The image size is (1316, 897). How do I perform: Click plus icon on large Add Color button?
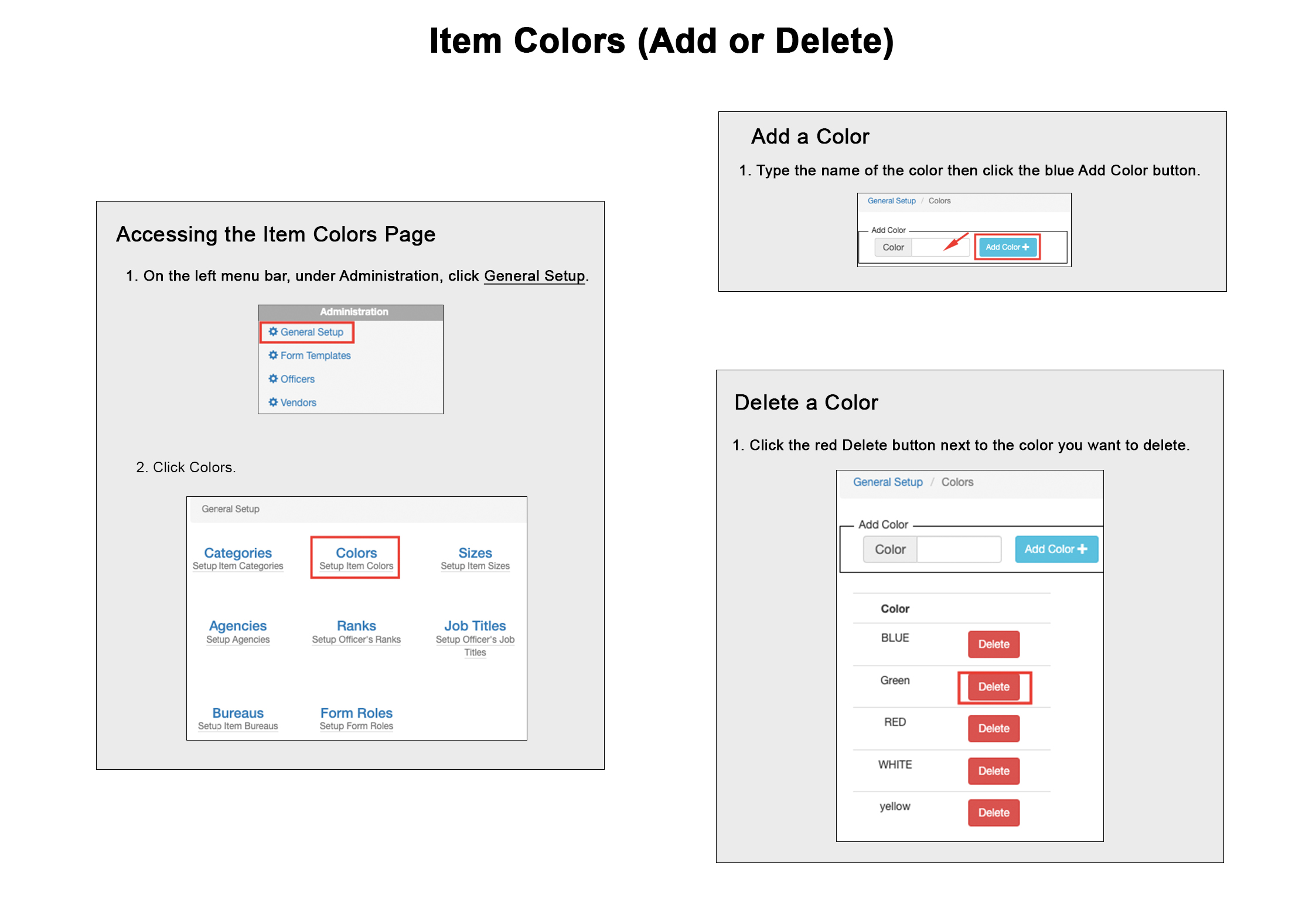click(1082, 549)
